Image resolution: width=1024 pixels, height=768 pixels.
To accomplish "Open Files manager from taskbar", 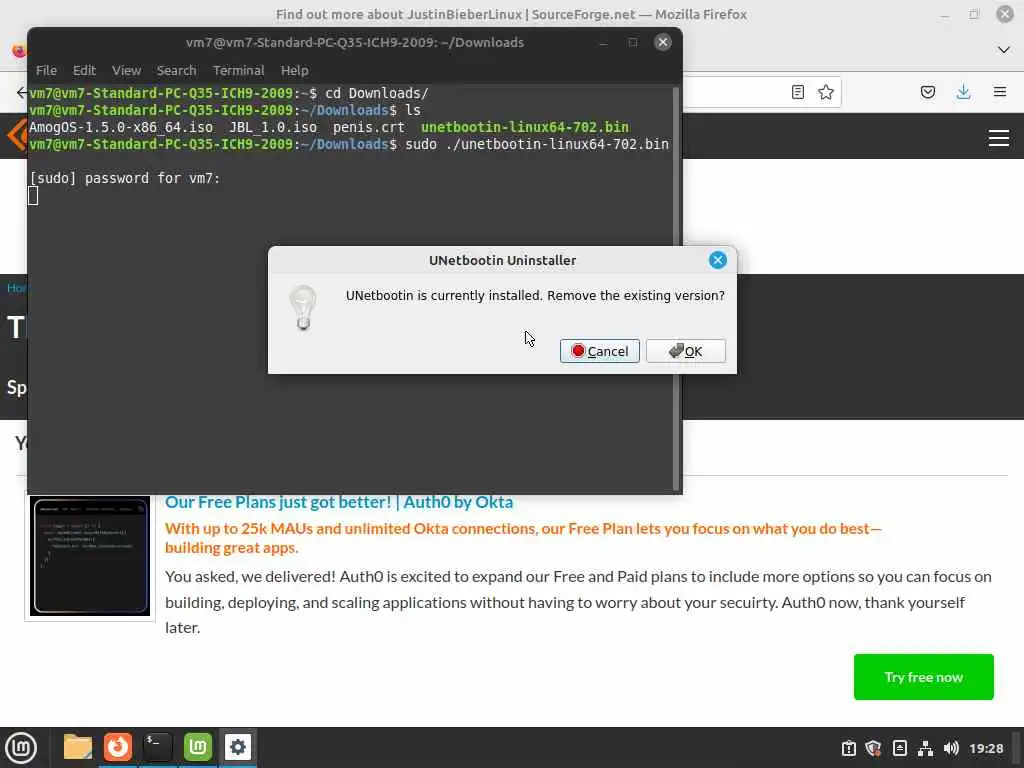I will point(77,748).
